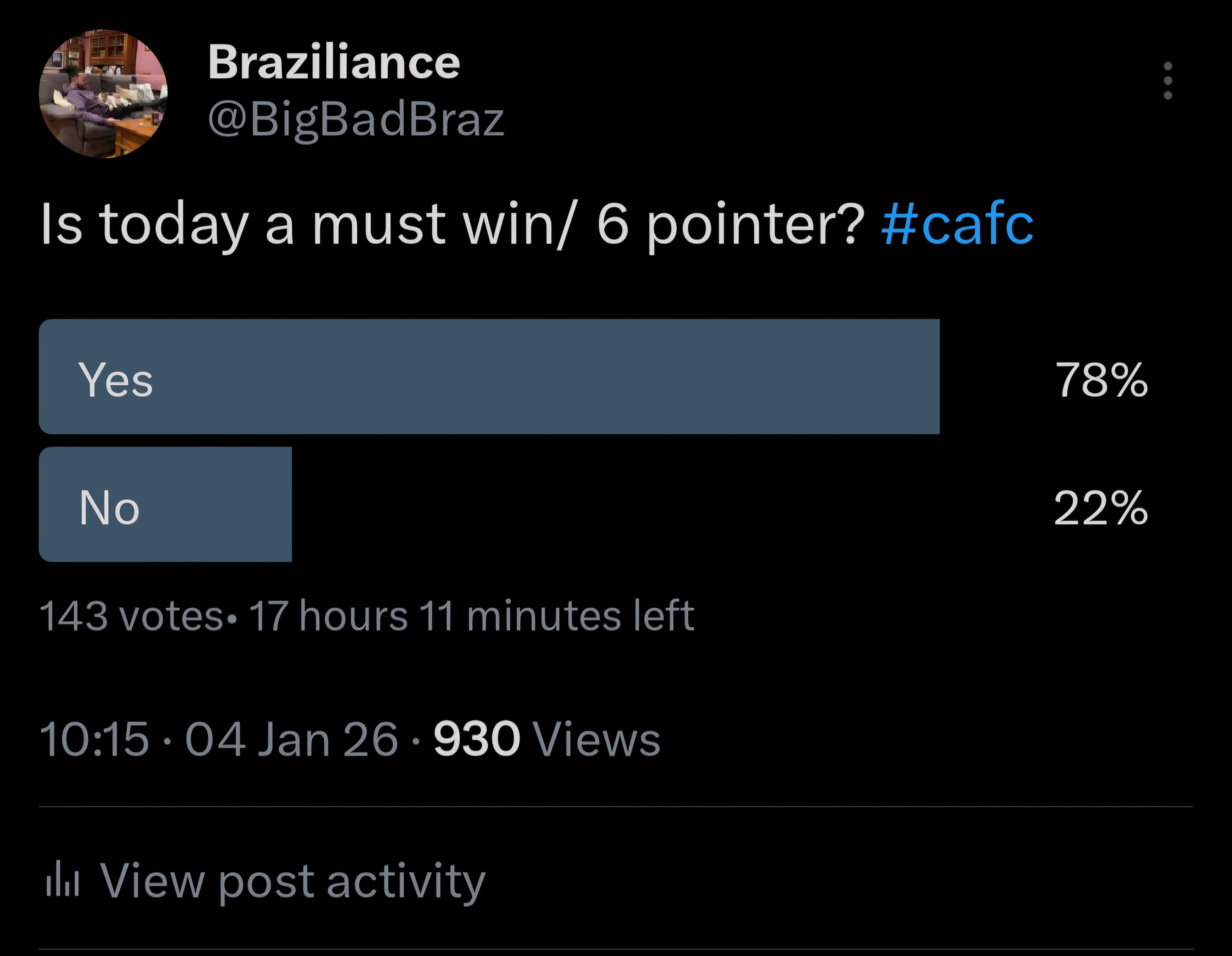Open the #cafc hashtag

(957, 226)
